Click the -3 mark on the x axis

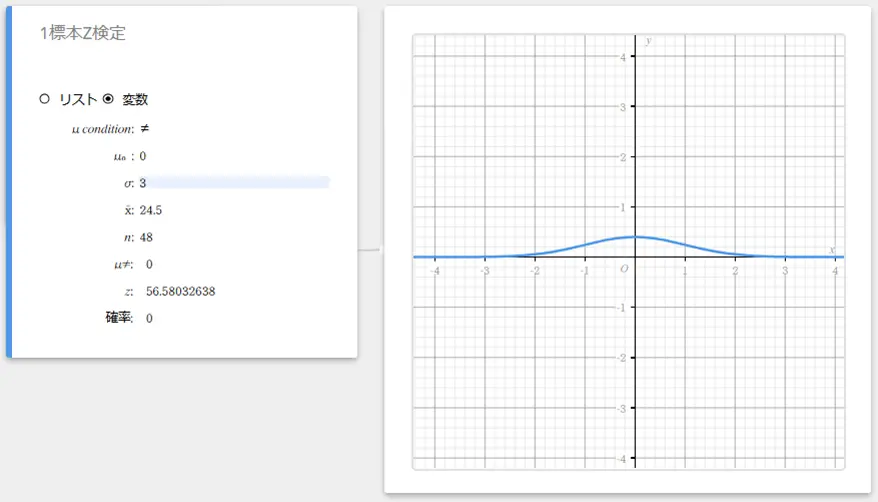pyautogui.click(x=485, y=270)
